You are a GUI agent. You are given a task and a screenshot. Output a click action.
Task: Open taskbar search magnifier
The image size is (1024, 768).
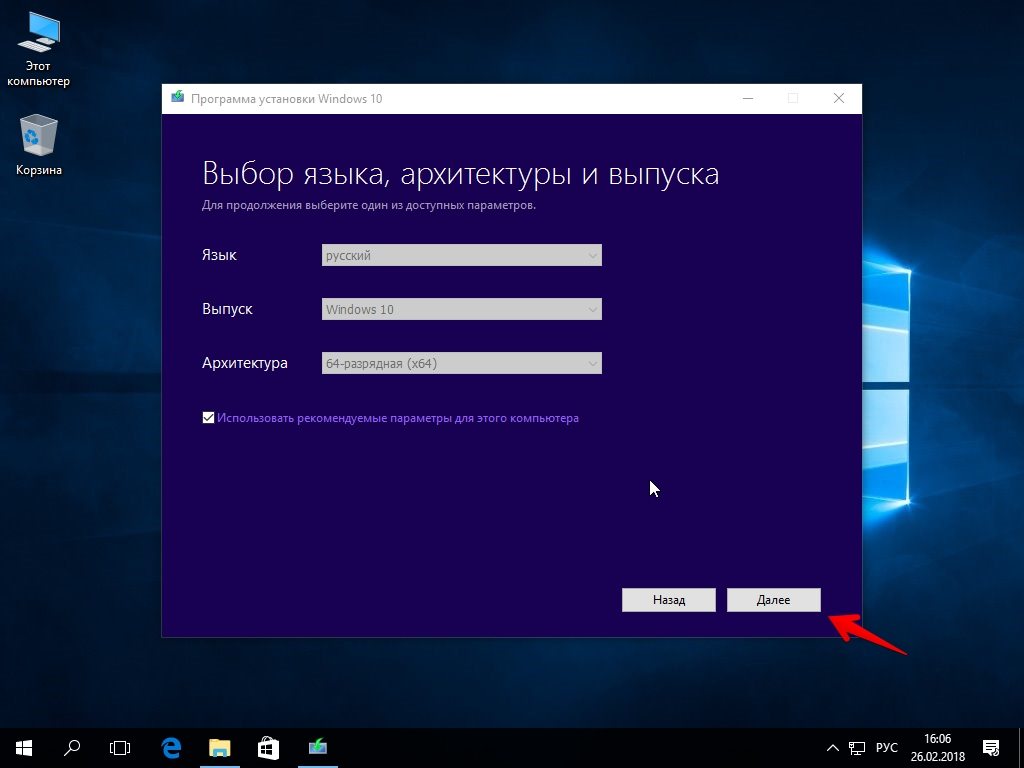72,748
